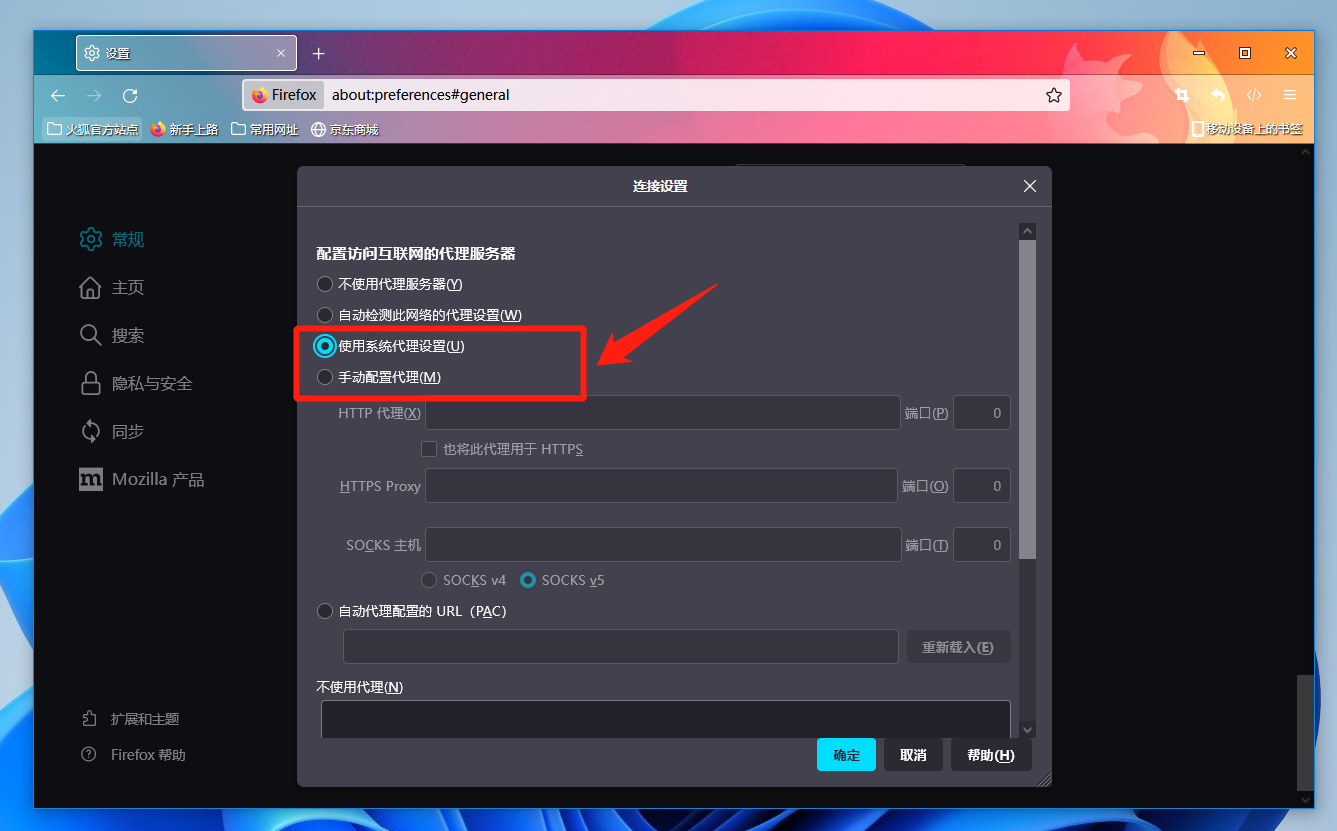
Task: Click dialog scrollbar up arrow
Action: [1027, 231]
